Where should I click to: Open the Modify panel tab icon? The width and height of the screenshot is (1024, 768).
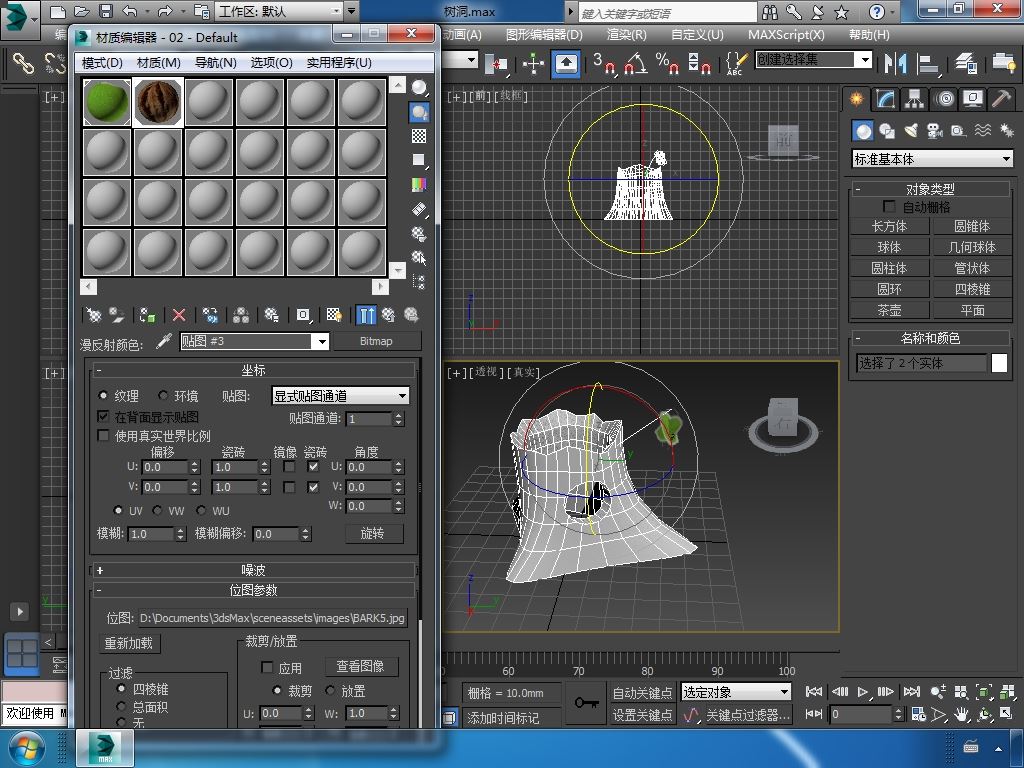coord(886,99)
